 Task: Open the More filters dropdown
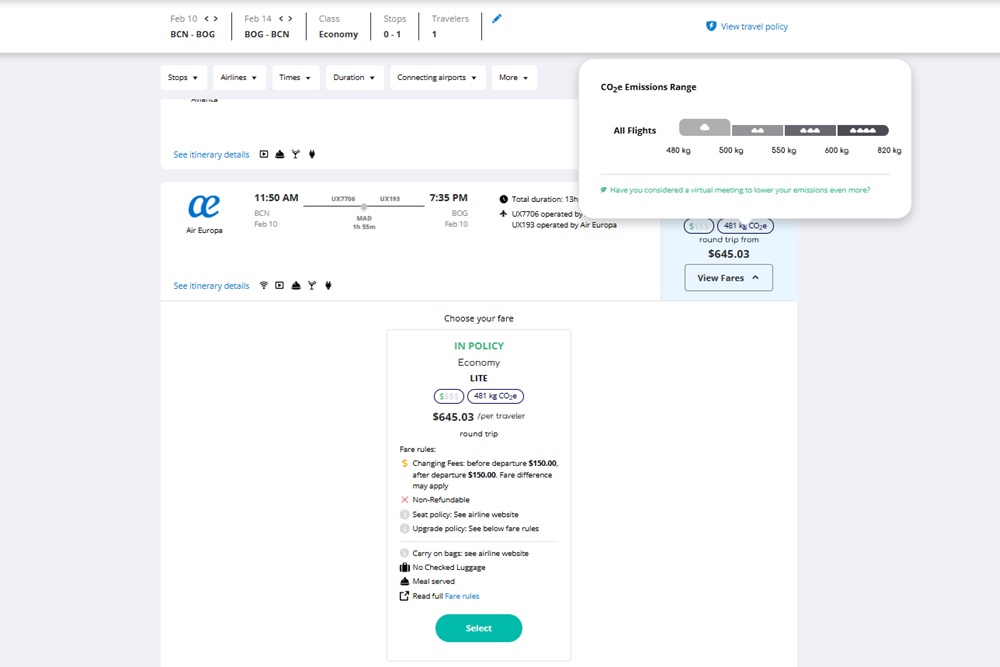click(514, 77)
